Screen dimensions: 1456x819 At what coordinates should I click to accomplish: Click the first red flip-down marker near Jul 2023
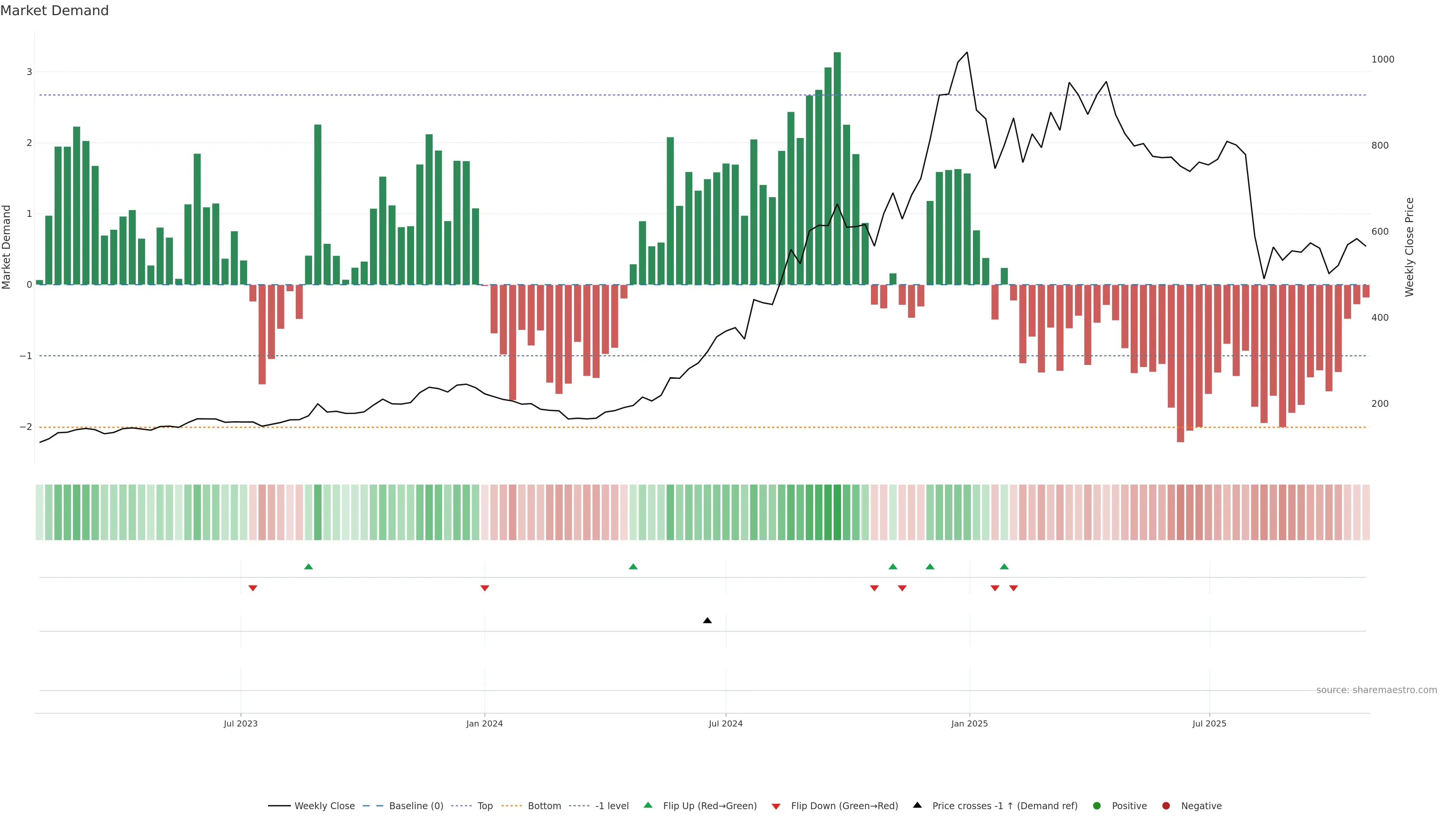click(x=253, y=588)
